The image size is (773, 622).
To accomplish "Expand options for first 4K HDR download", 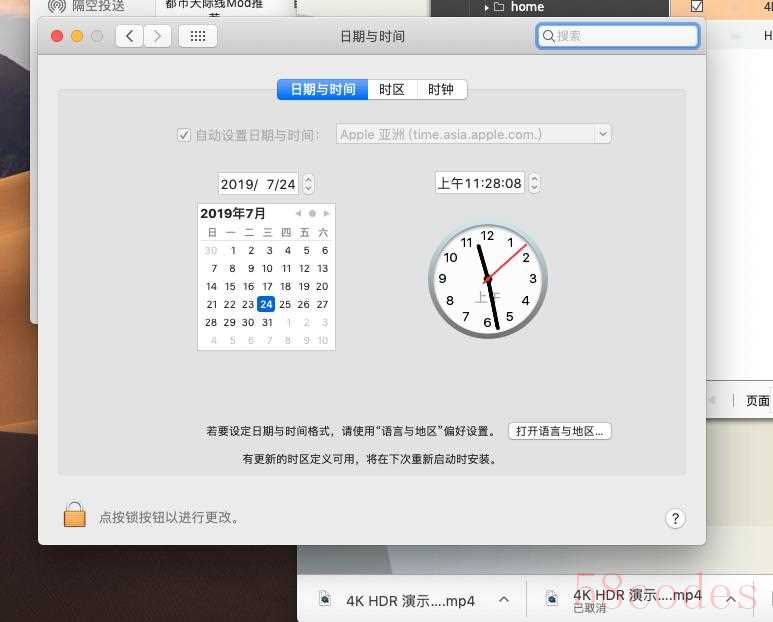I will tap(503, 599).
